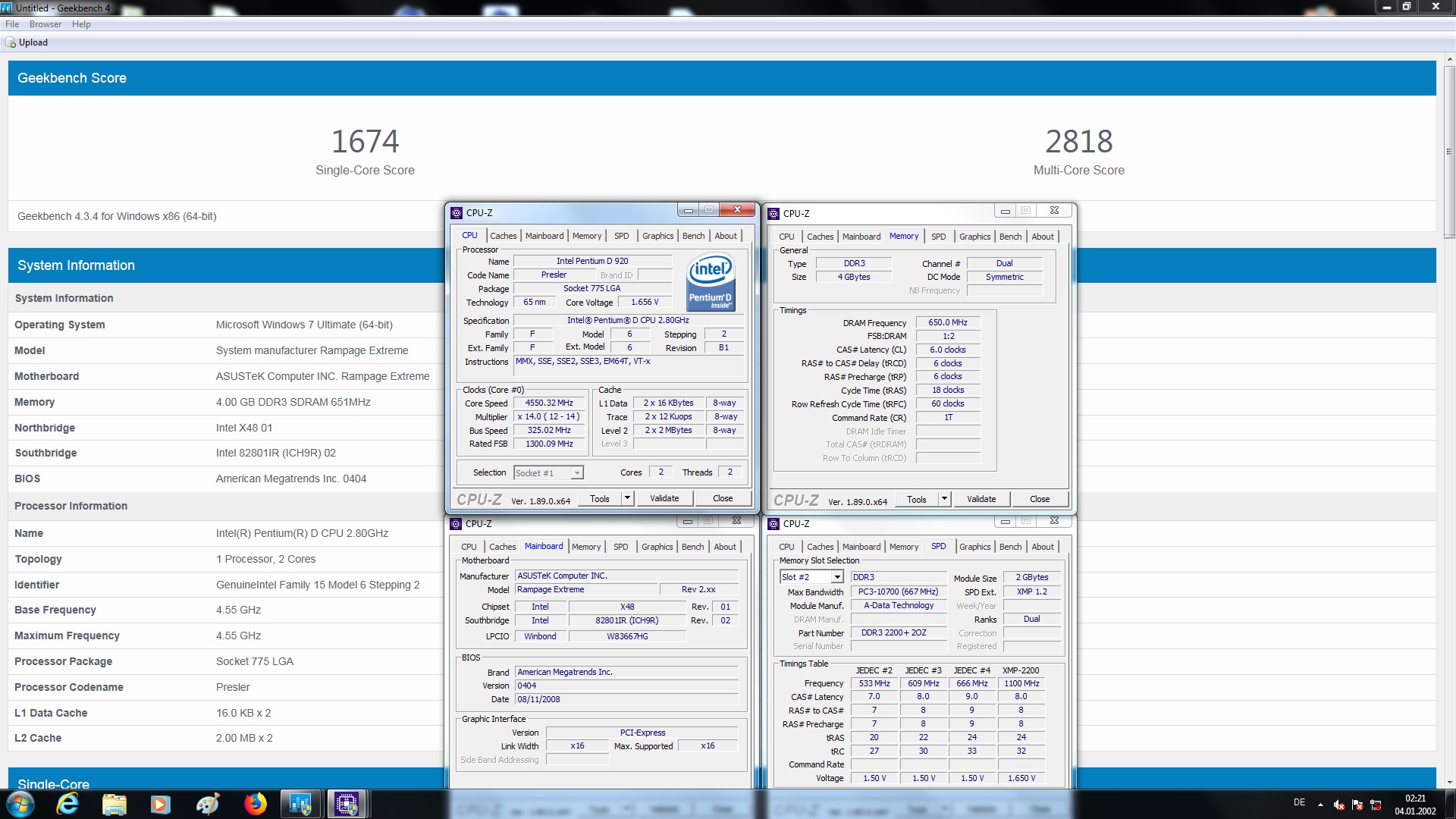The image size is (1456, 819).
Task: Expand Tools arrow in the Processor CPU-Z window
Action: point(627,498)
